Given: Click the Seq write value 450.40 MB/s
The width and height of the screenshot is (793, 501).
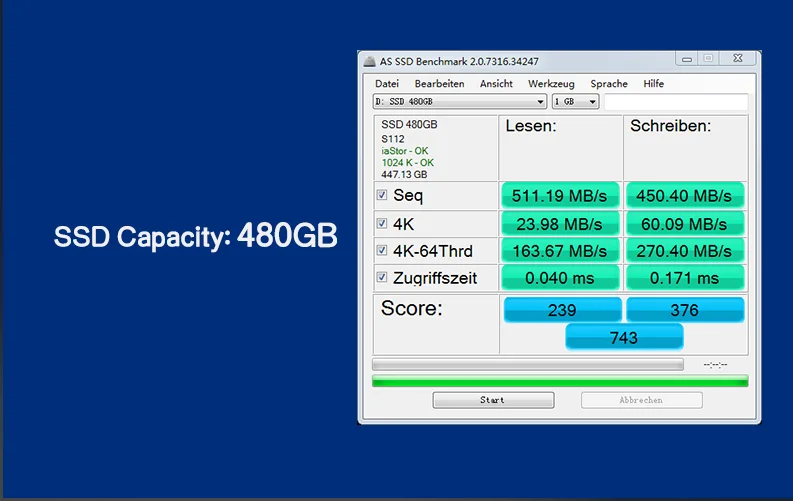Looking at the screenshot, I should point(684,196).
